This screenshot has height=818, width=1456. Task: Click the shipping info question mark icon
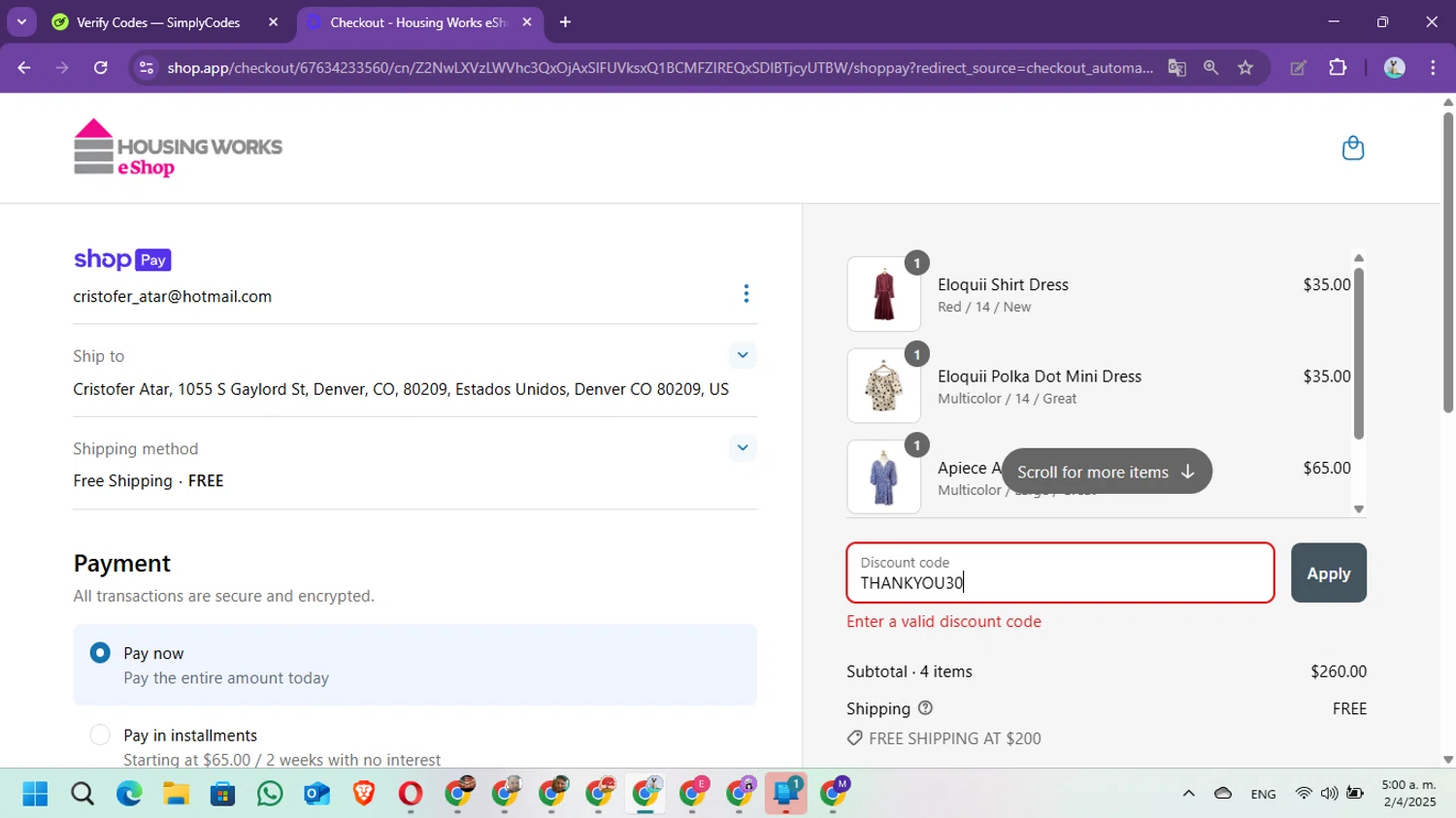925,708
